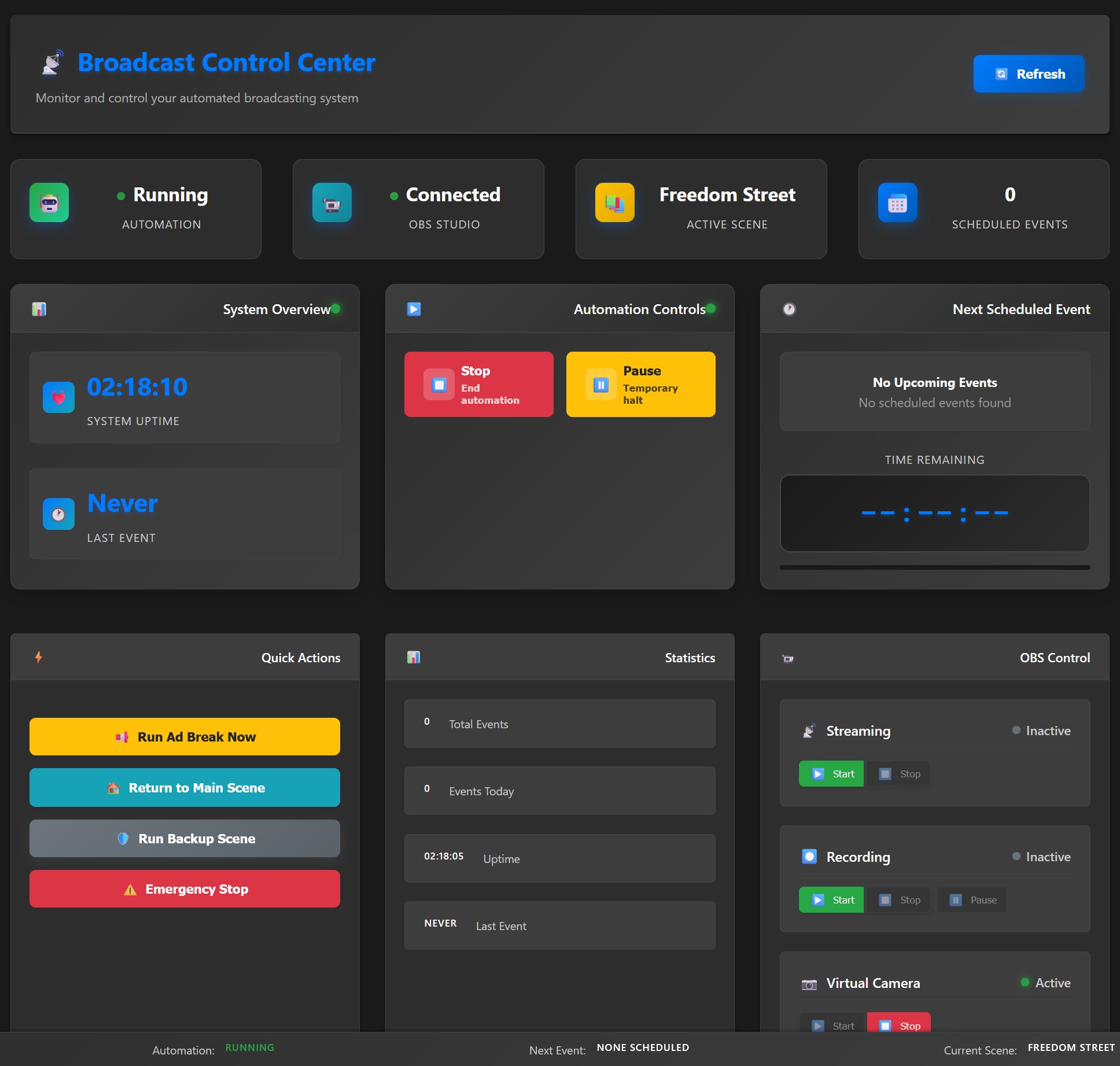Click the lightning bolt Quick Actions icon
This screenshot has width=1120, height=1066.
click(39, 657)
